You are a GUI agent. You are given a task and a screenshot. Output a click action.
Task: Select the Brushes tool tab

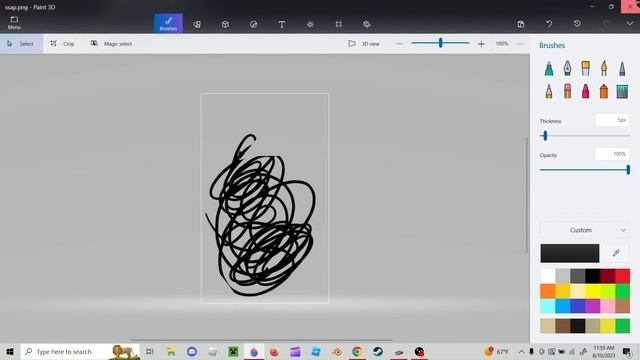(x=168, y=23)
